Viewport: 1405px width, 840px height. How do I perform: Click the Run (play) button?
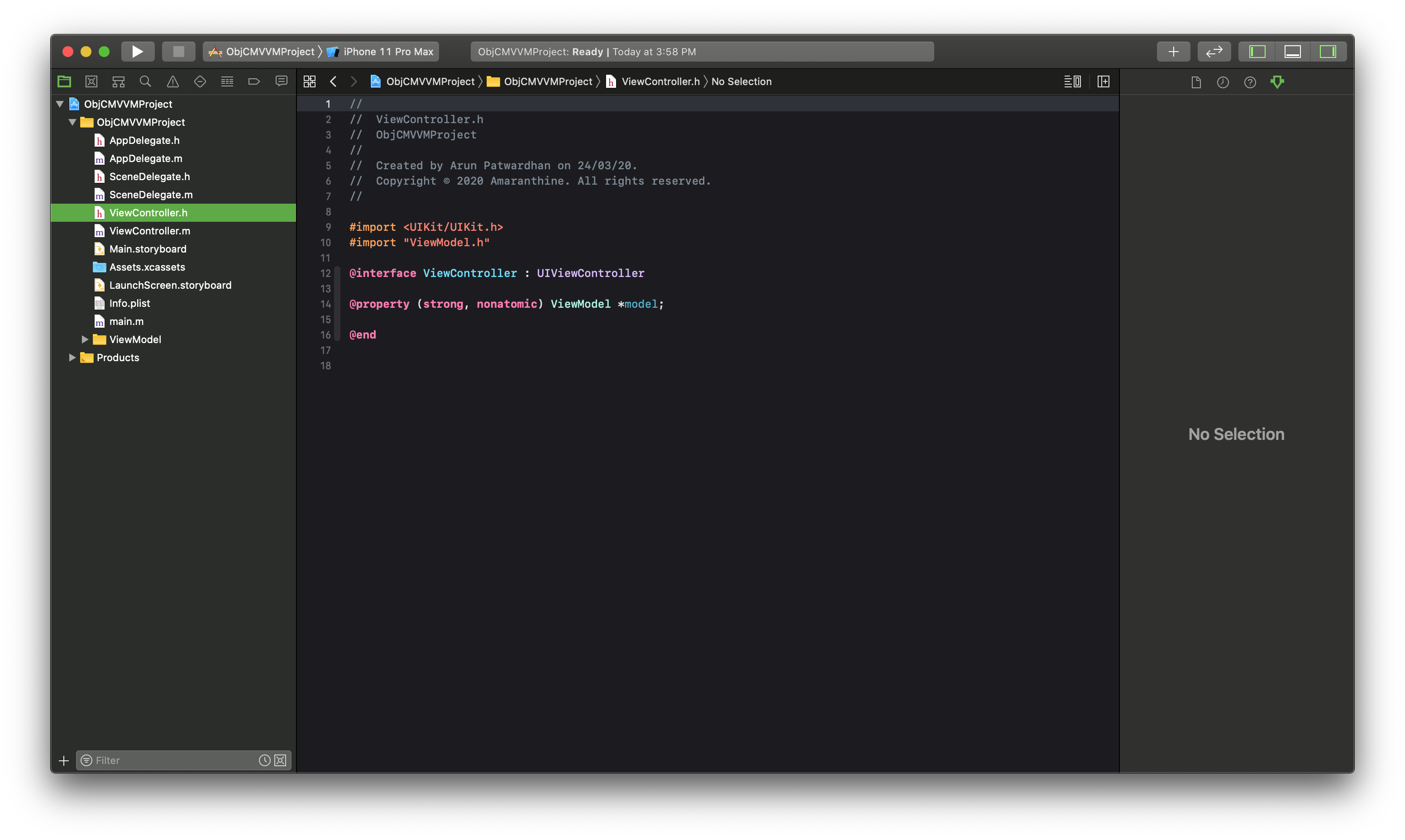(138, 52)
